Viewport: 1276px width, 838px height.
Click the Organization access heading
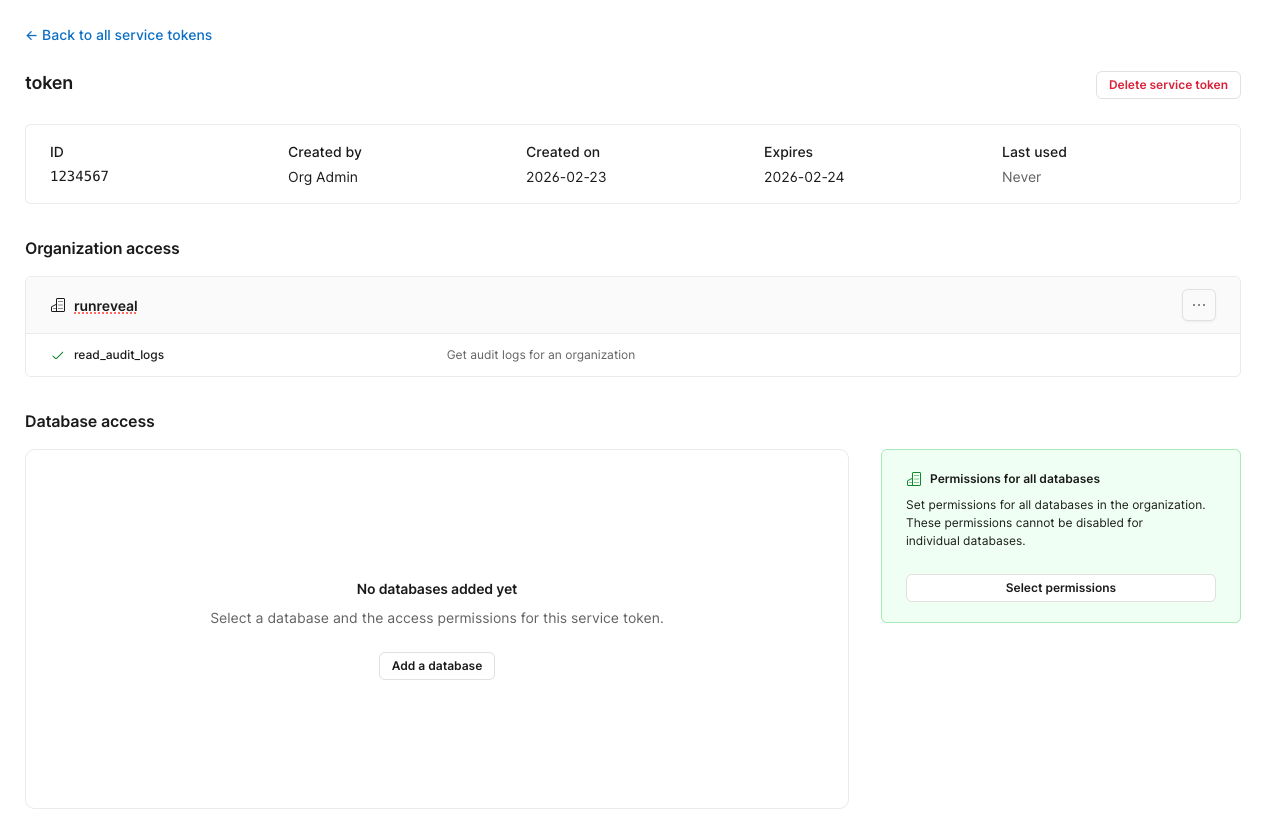[102, 249]
